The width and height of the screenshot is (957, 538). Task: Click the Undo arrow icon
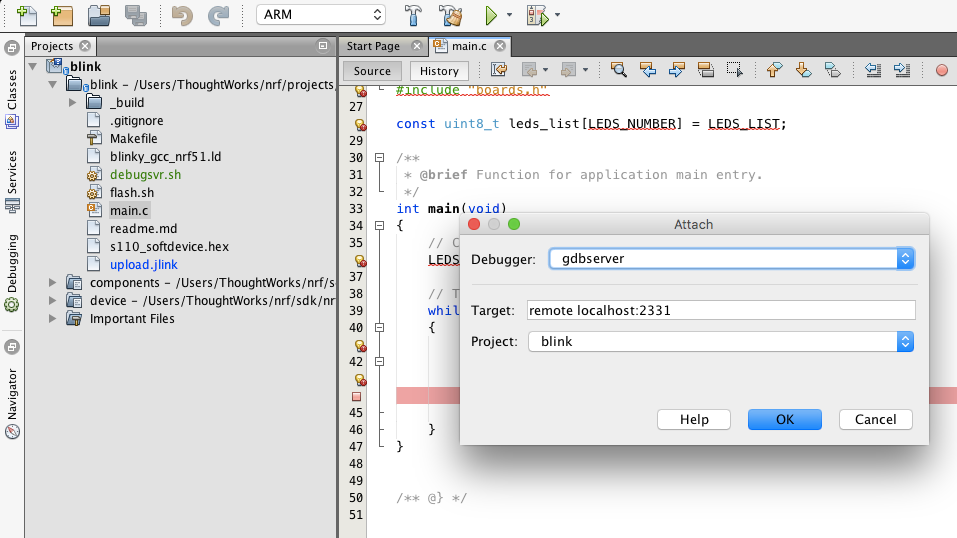pos(181,15)
